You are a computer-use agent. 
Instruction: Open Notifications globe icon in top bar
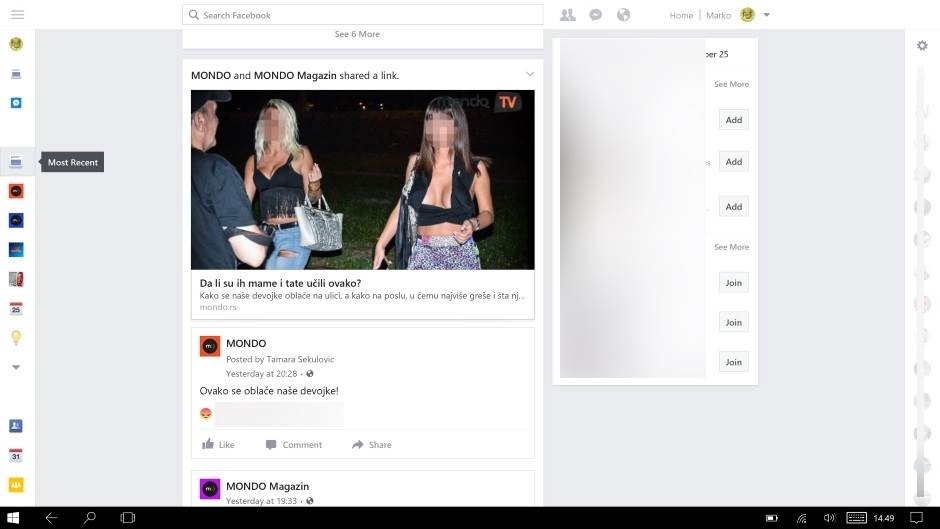tap(624, 15)
